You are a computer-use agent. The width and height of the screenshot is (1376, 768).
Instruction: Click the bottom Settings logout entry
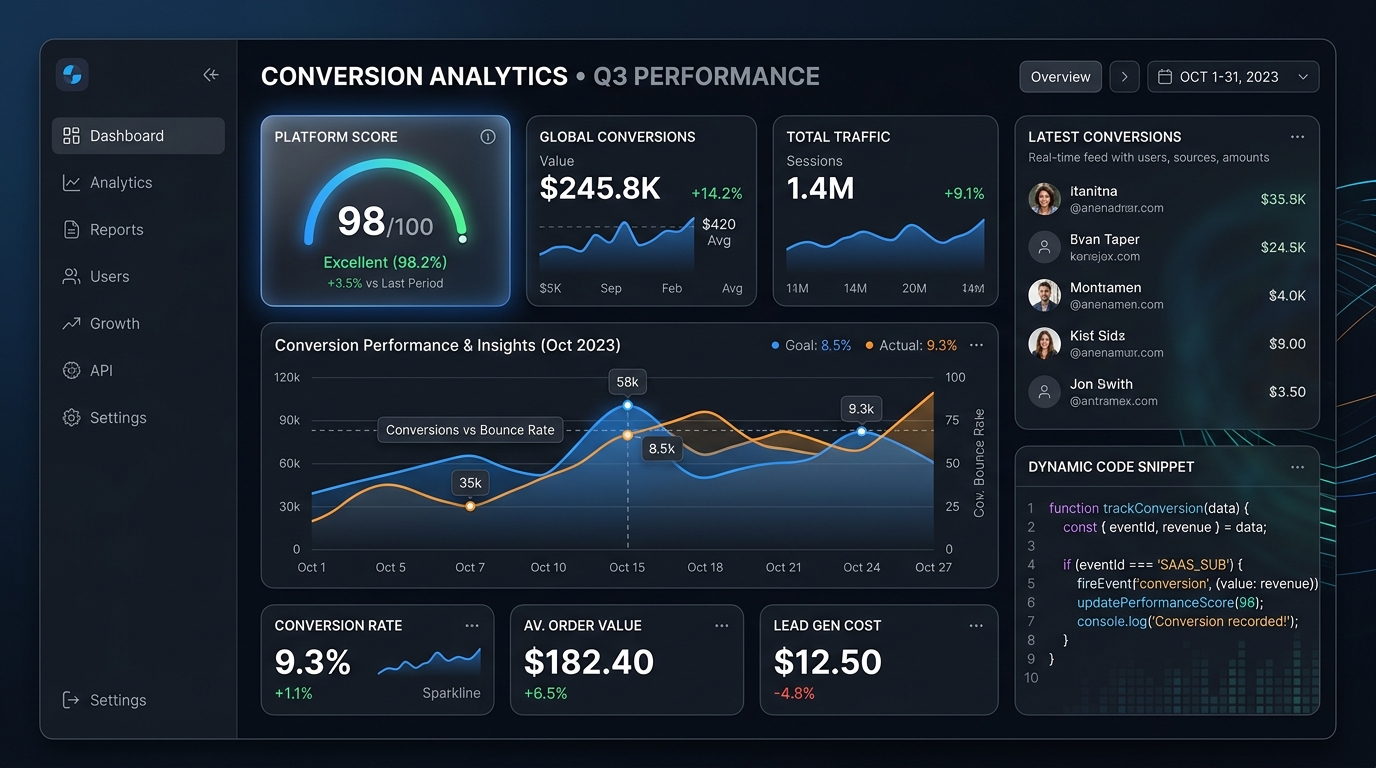(x=138, y=700)
